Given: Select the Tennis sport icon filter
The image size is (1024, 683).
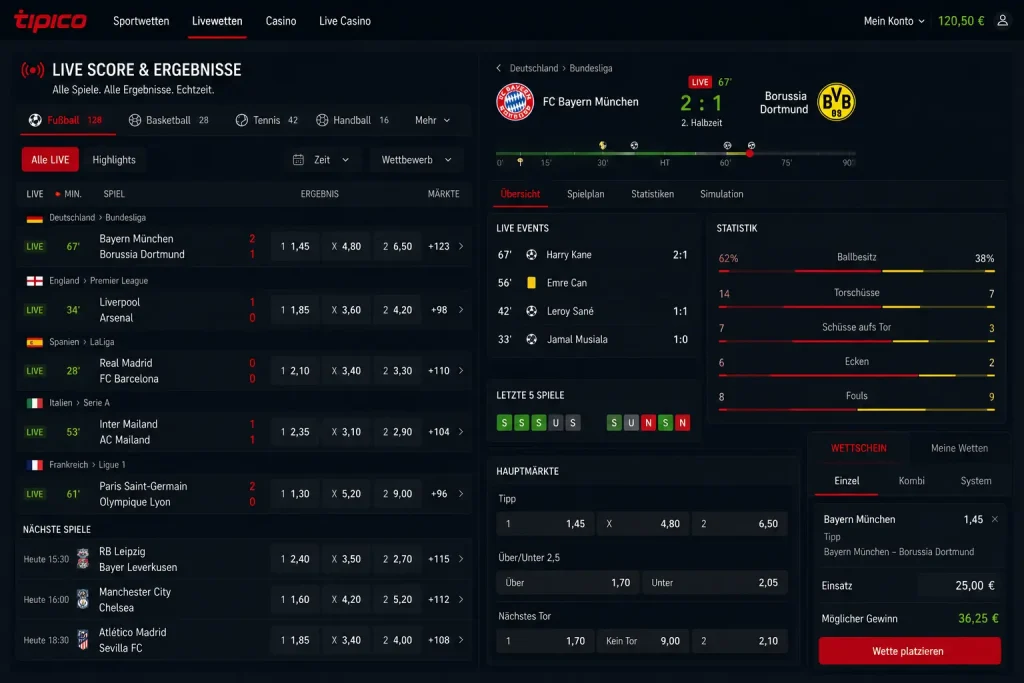Looking at the screenshot, I should (x=242, y=120).
